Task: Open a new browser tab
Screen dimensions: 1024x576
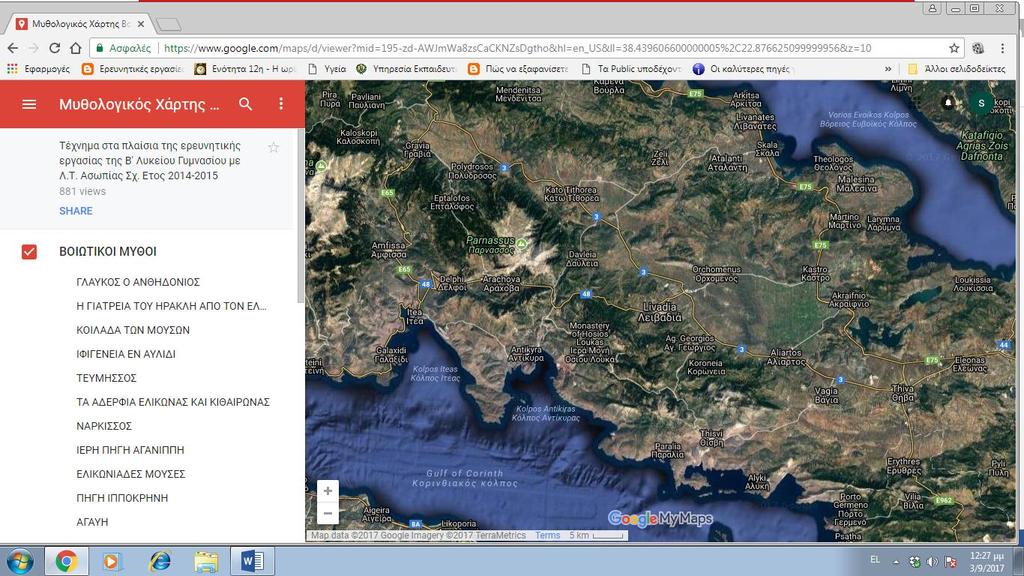Action: tap(168, 25)
